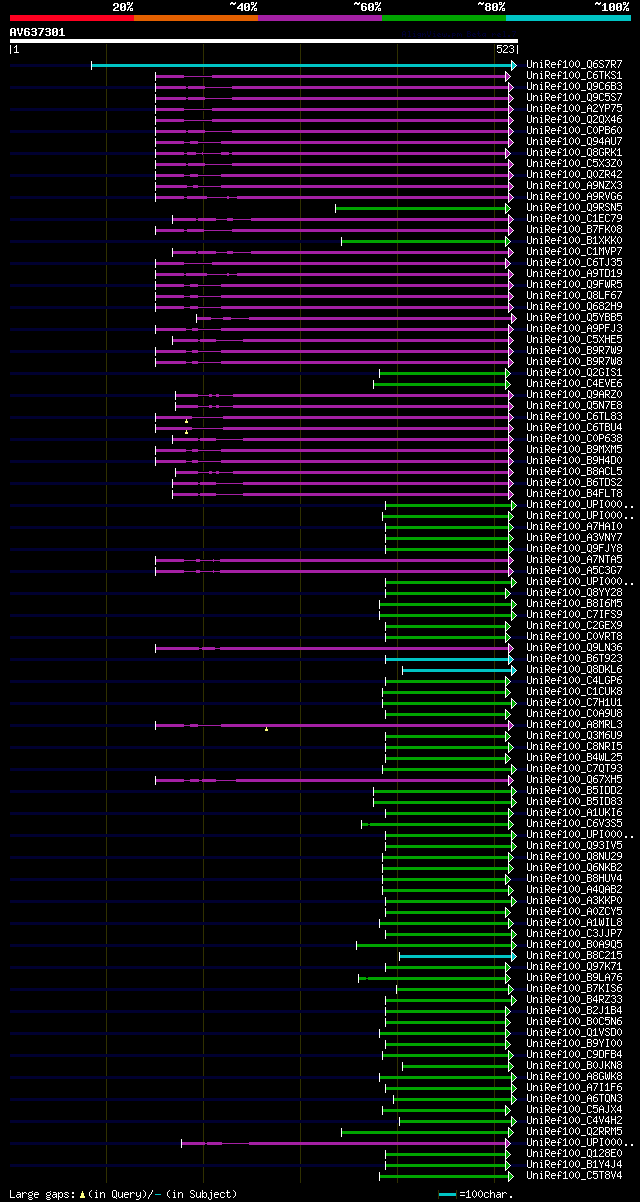Click the cyan ~100% identity legend segment
Image resolution: width=640 pixels, height=1202 pixels.
point(568,17)
